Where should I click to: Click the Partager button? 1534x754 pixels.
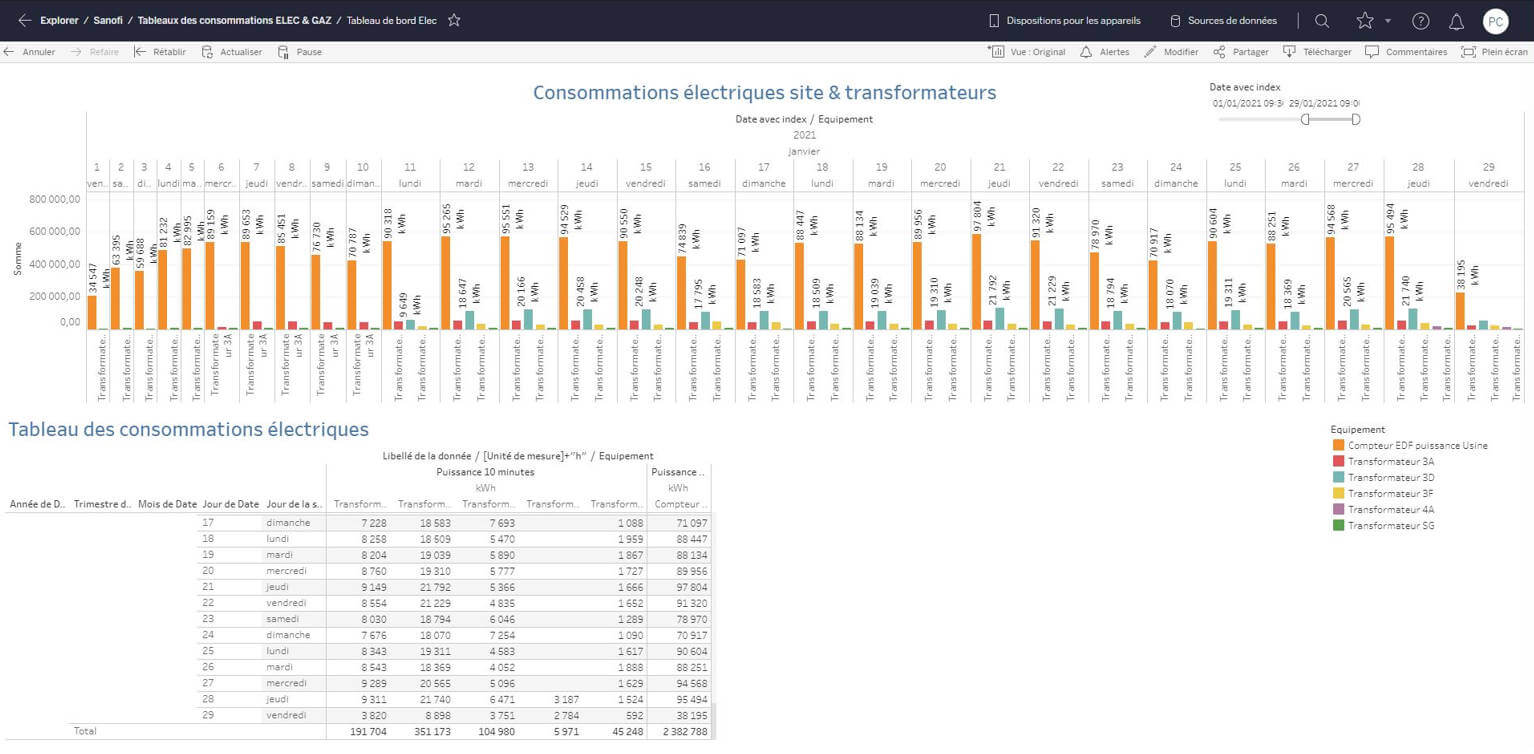(1241, 52)
